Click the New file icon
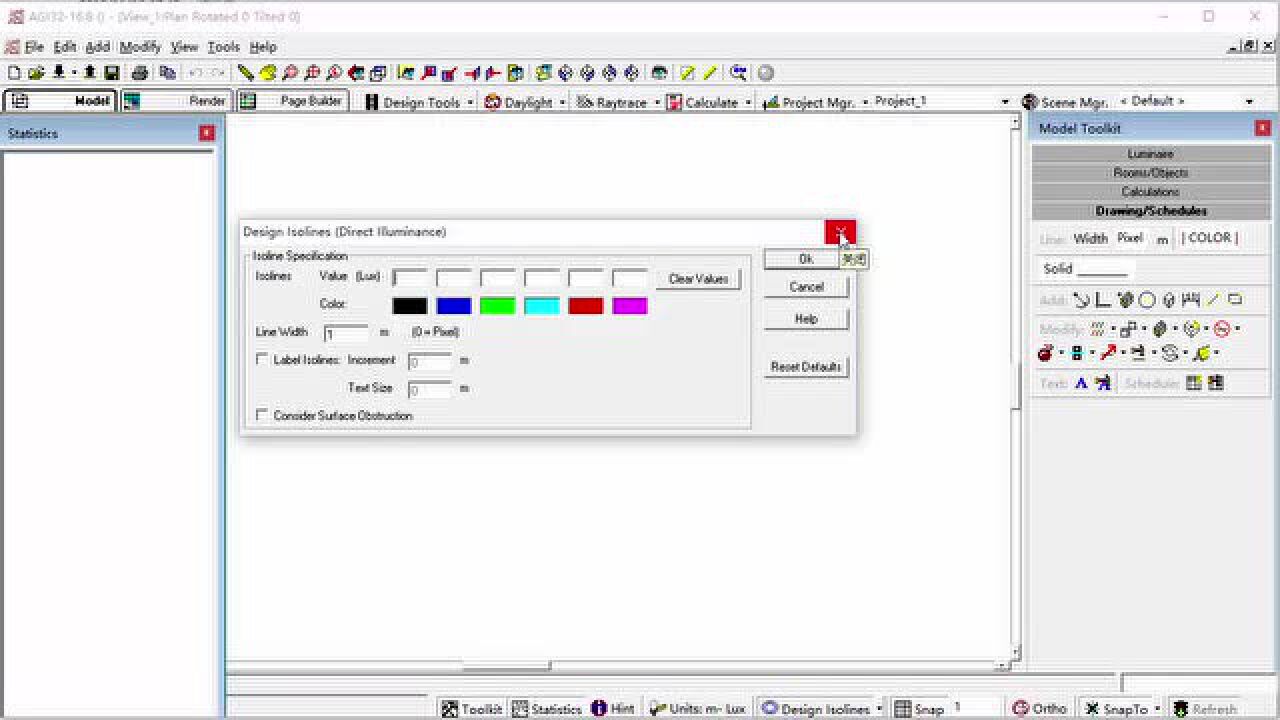The width and height of the screenshot is (1280, 720). (14, 73)
